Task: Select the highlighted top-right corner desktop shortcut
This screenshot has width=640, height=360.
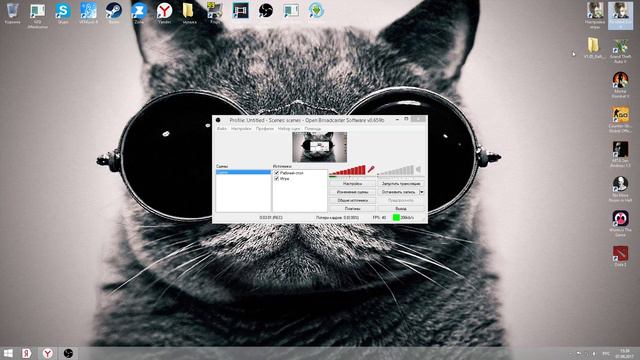Action: click(x=620, y=15)
